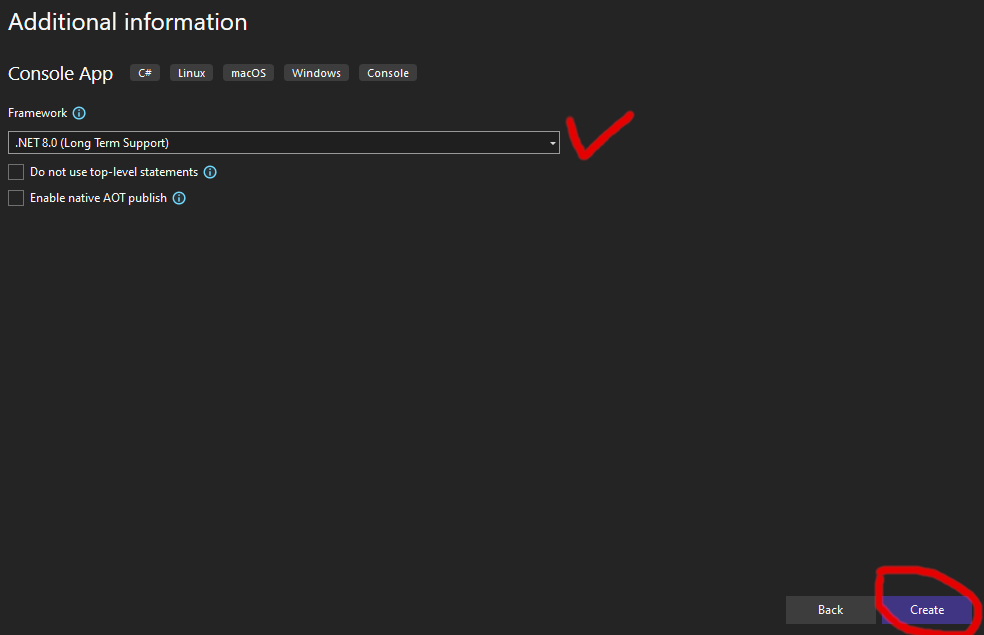The image size is (984, 635).
Task: Click the 'Do not use top-level statements' text
Action: point(113,172)
